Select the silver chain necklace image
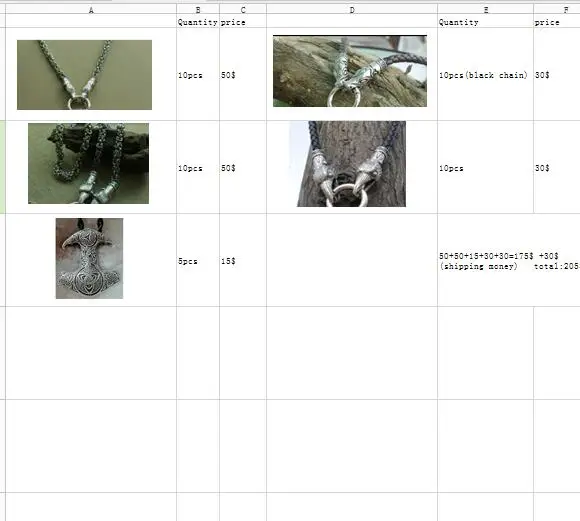 84,75
